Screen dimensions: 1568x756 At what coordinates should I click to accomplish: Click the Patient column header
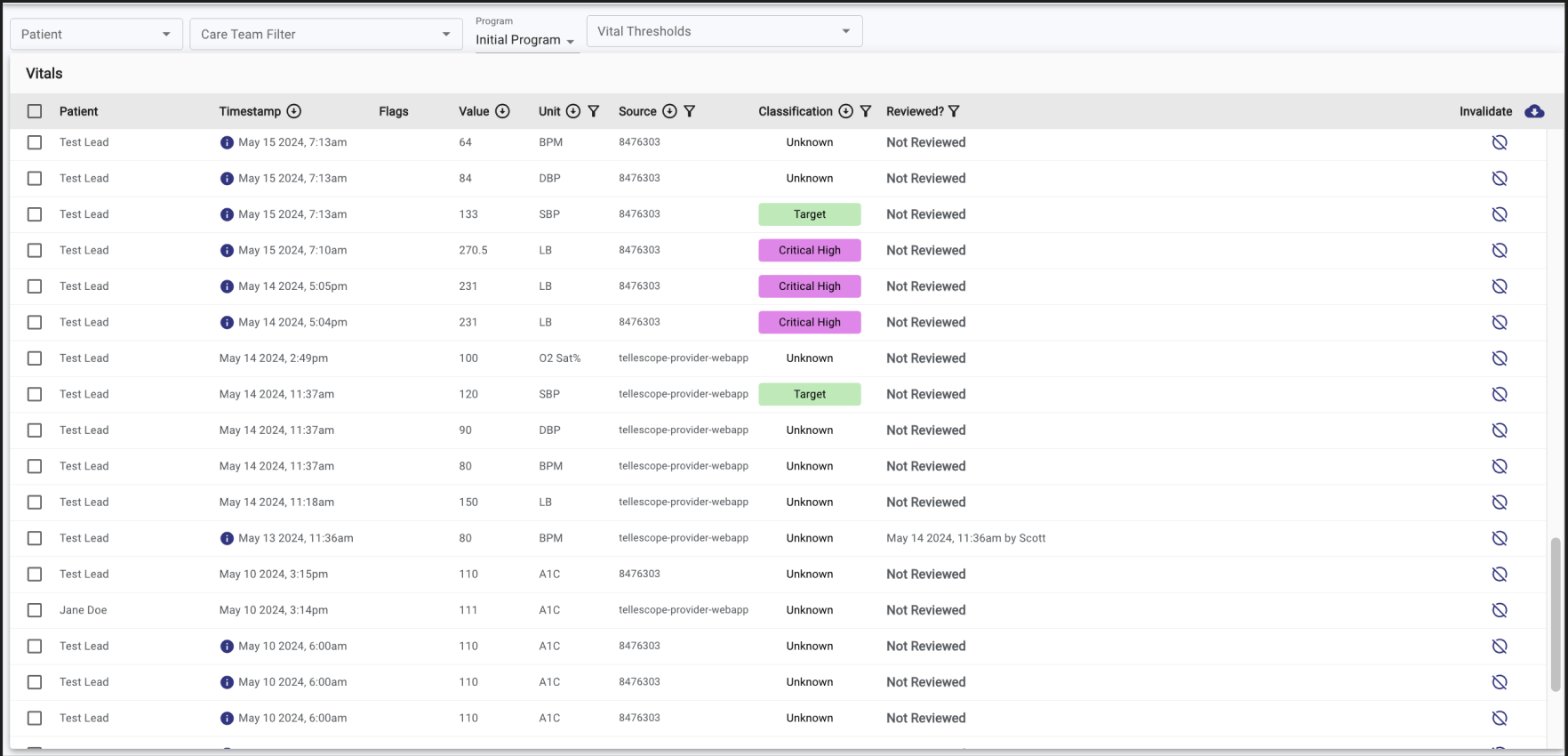point(78,111)
